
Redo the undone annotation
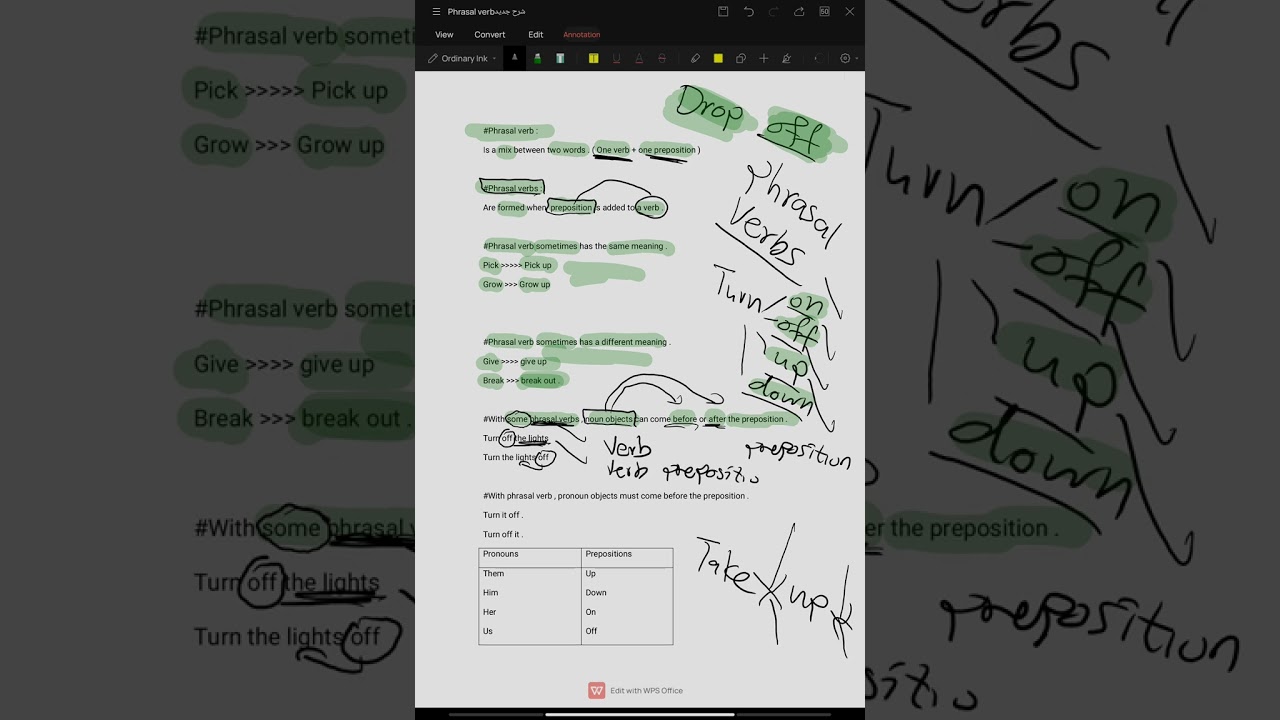coord(773,12)
